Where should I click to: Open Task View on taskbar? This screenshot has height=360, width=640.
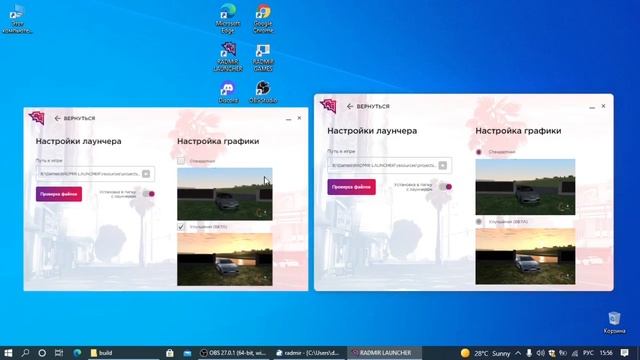(x=59, y=353)
